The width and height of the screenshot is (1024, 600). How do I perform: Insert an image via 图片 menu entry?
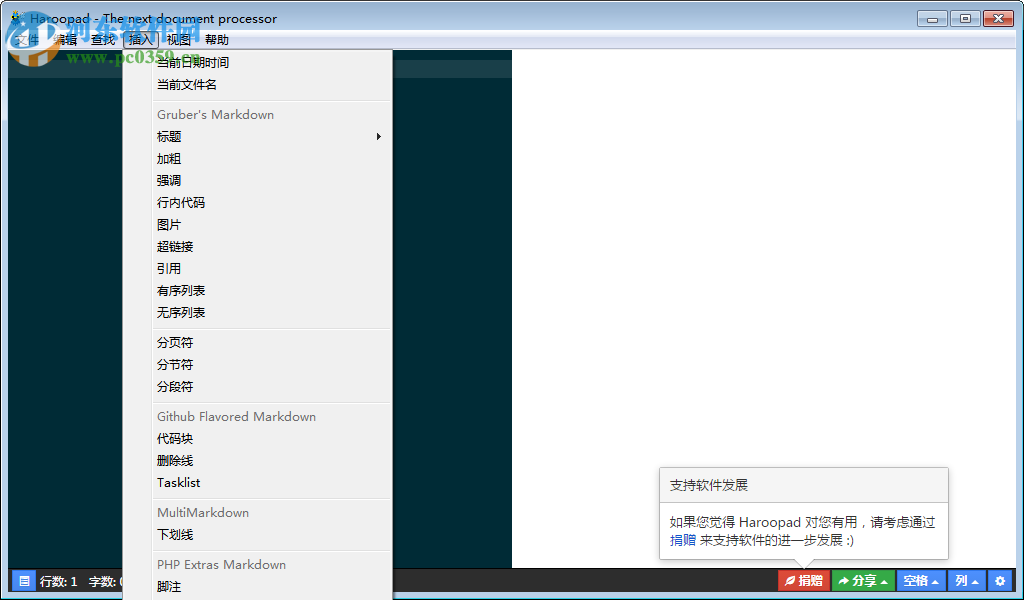(x=170, y=224)
